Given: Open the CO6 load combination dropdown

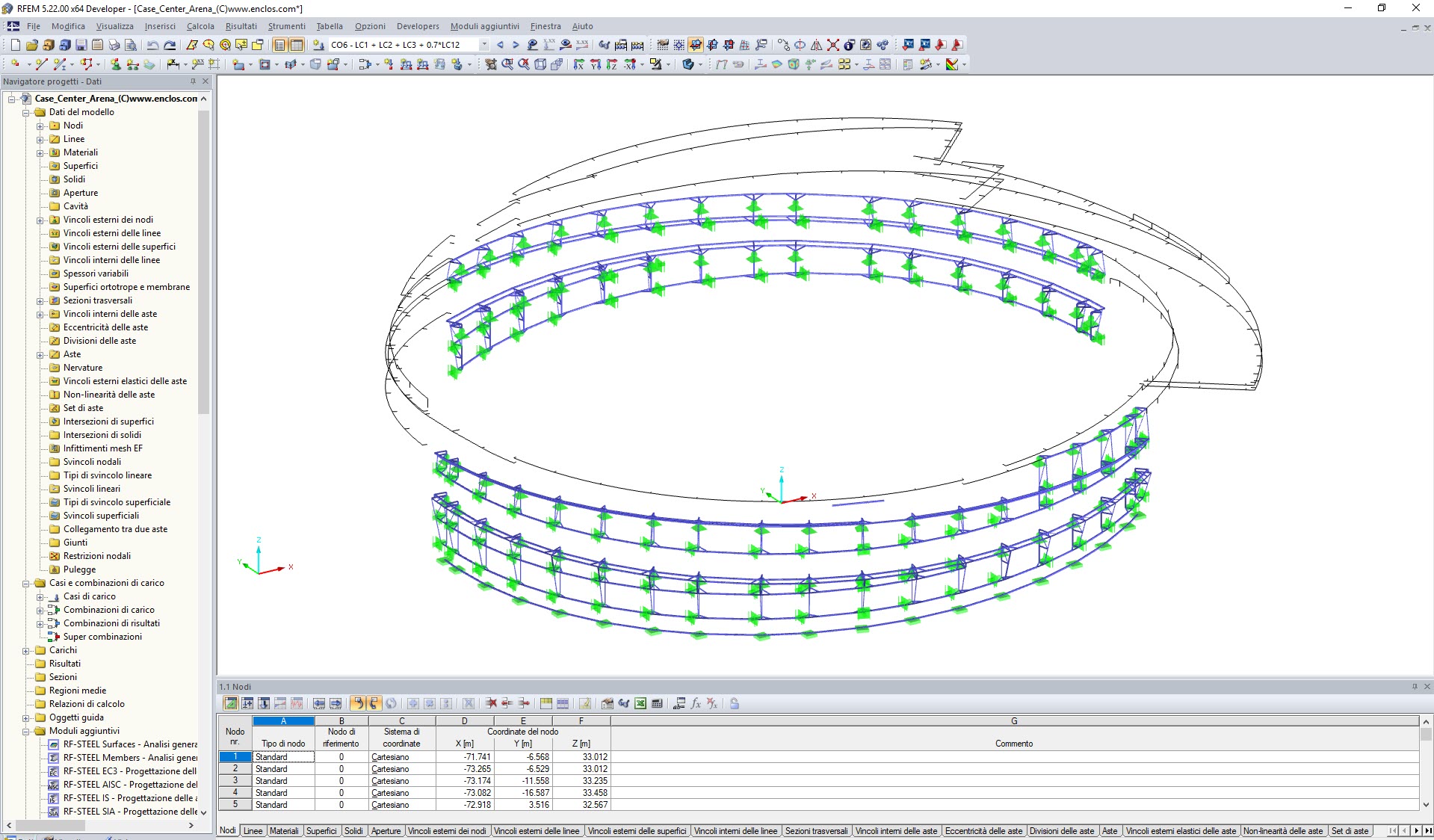Looking at the screenshot, I should pyautogui.click(x=484, y=45).
